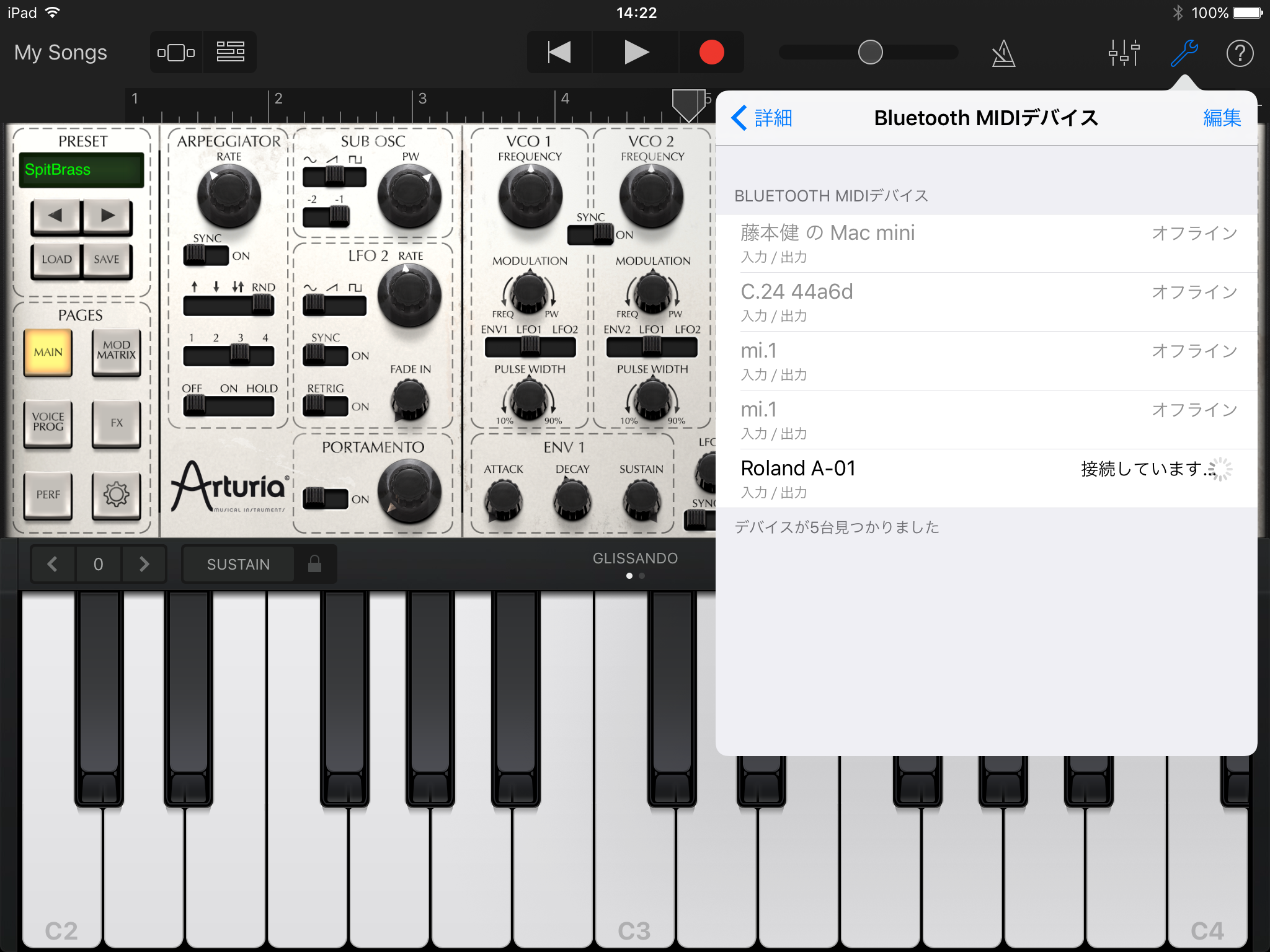Toggle PORTAMENTO ON switch
The image size is (1270, 952).
(x=326, y=498)
